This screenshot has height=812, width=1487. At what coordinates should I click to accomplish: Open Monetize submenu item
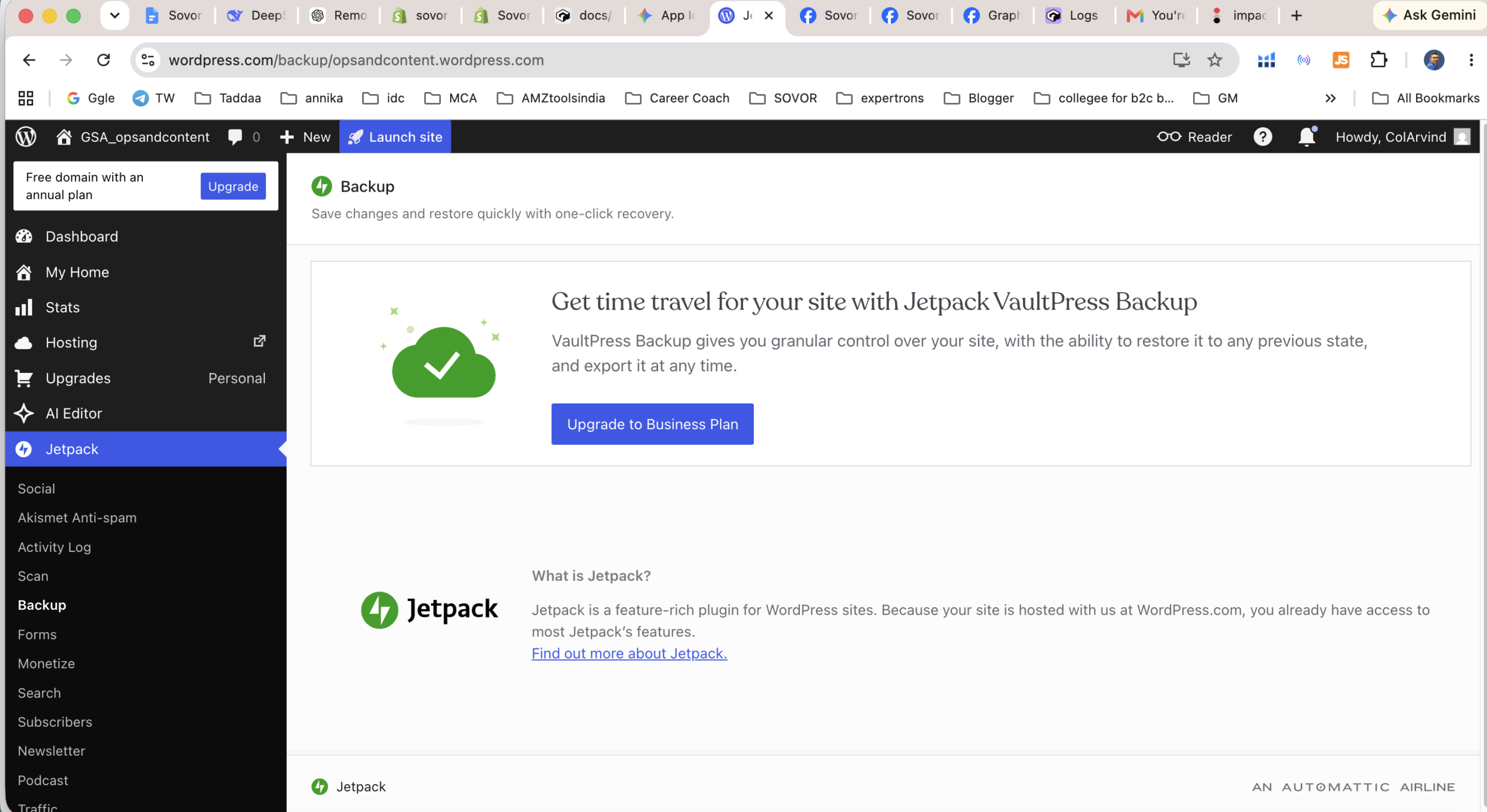(x=46, y=663)
